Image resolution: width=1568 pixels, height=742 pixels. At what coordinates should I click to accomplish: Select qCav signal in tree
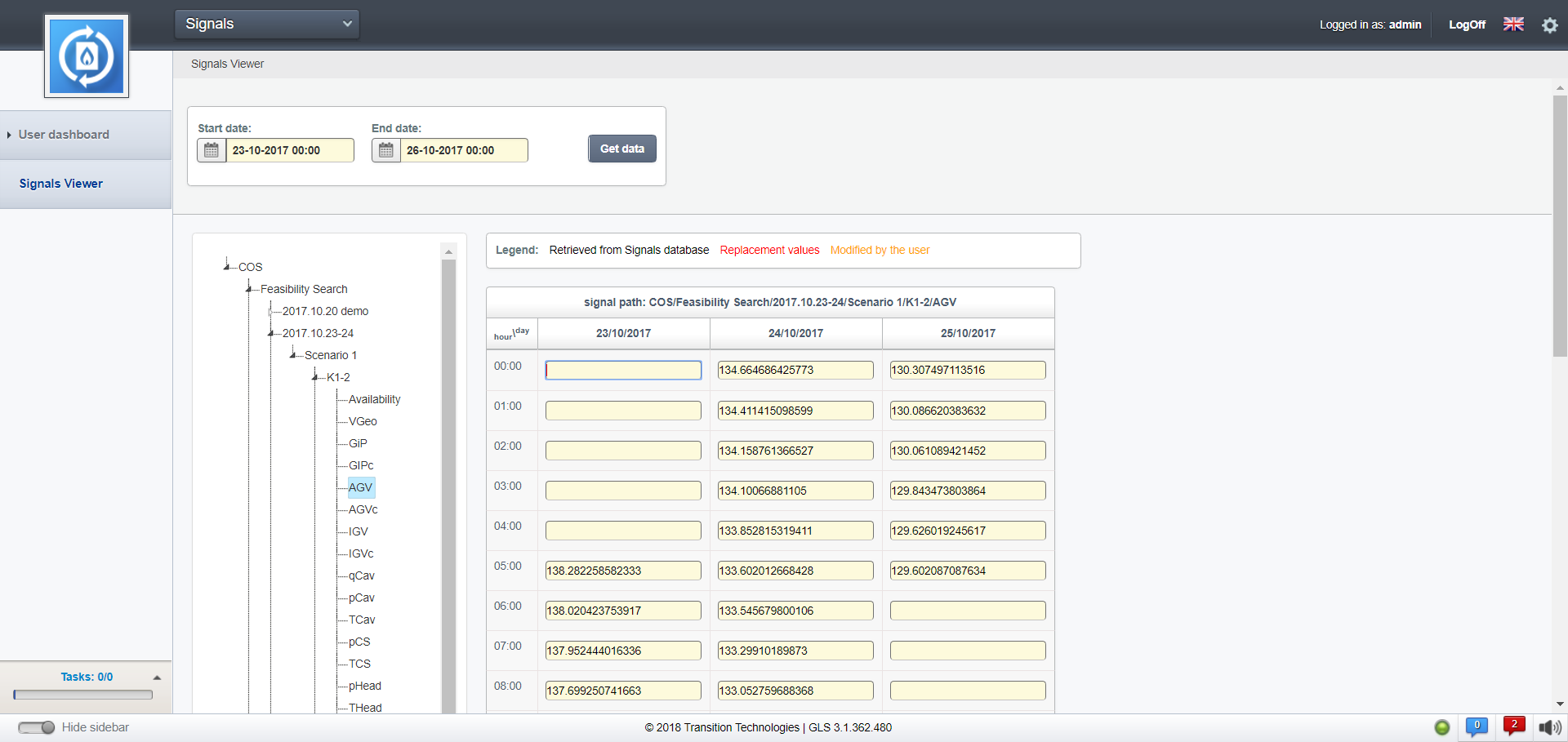pyautogui.click(x=362, y=575)
